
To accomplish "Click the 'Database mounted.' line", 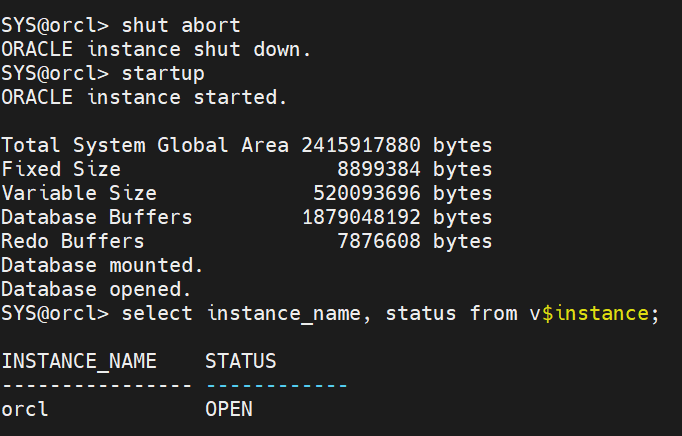I will pos(102,265).
